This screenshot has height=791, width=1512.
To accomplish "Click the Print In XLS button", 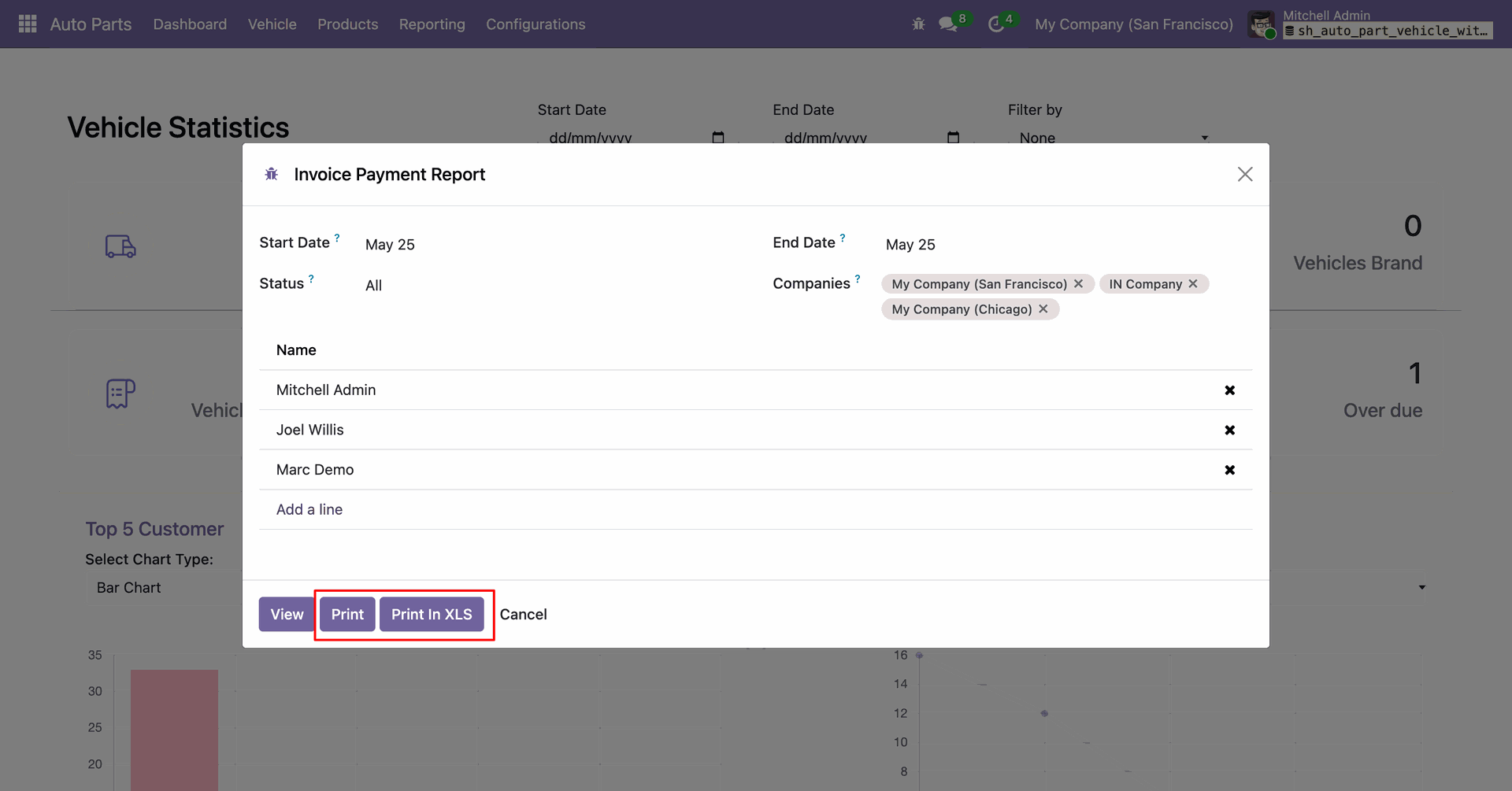I will pos(432,614).
